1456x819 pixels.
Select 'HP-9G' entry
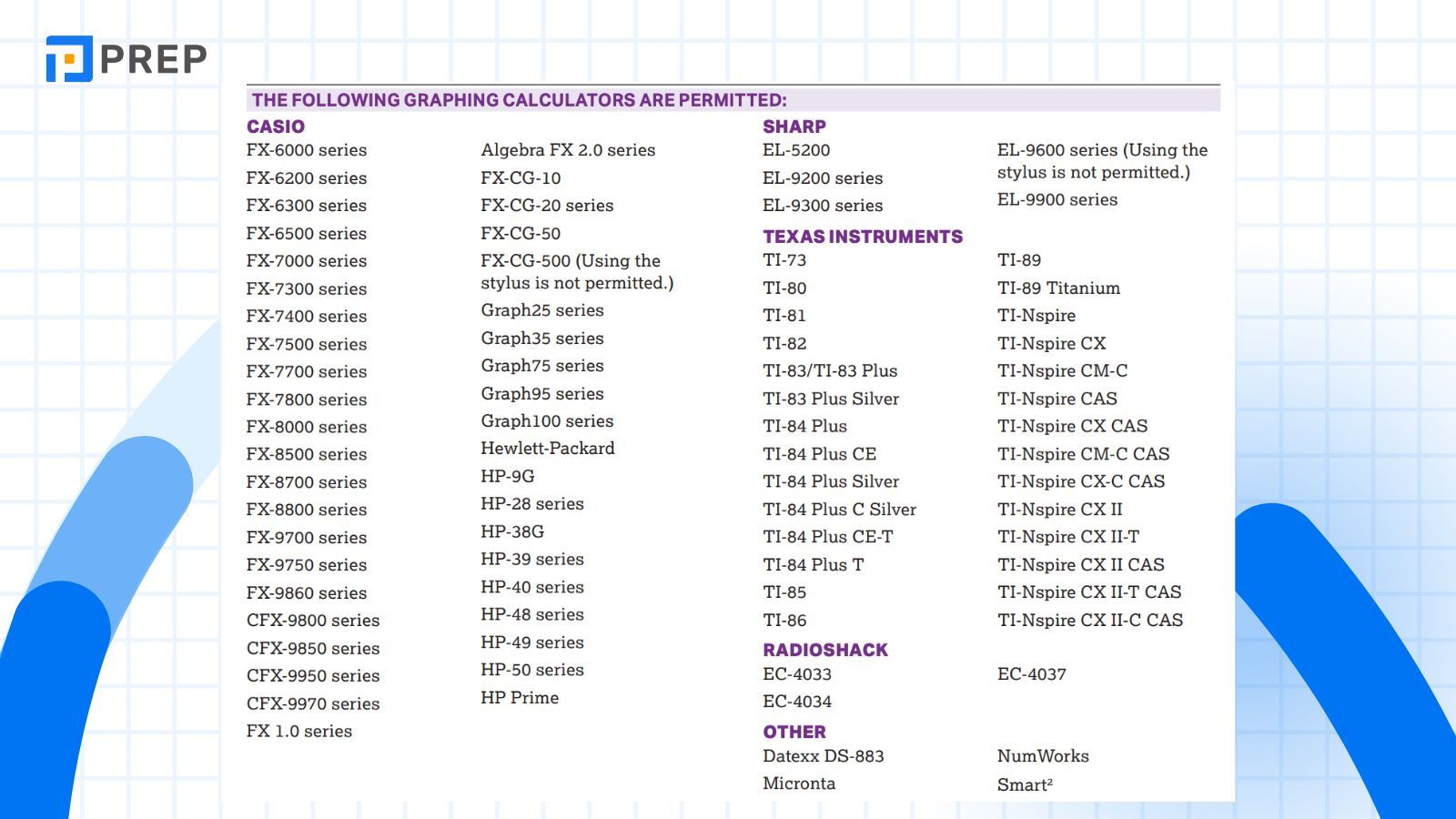tap(508, 477)
